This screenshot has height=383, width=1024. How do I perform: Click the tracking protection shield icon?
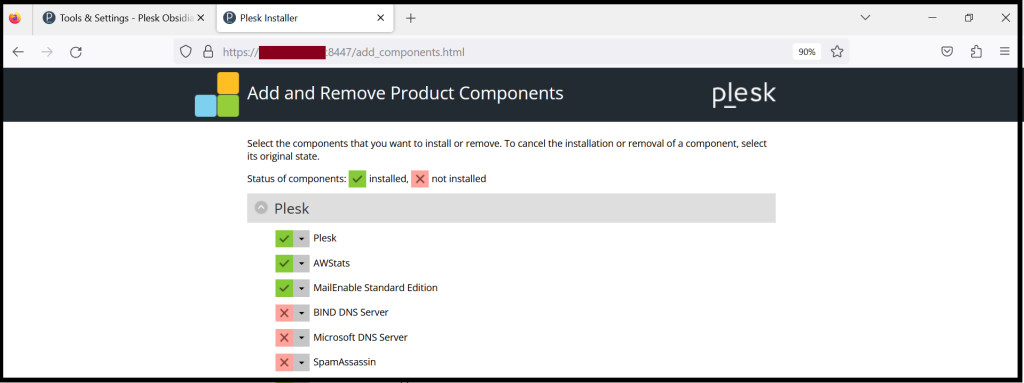[x=186, y=52]
